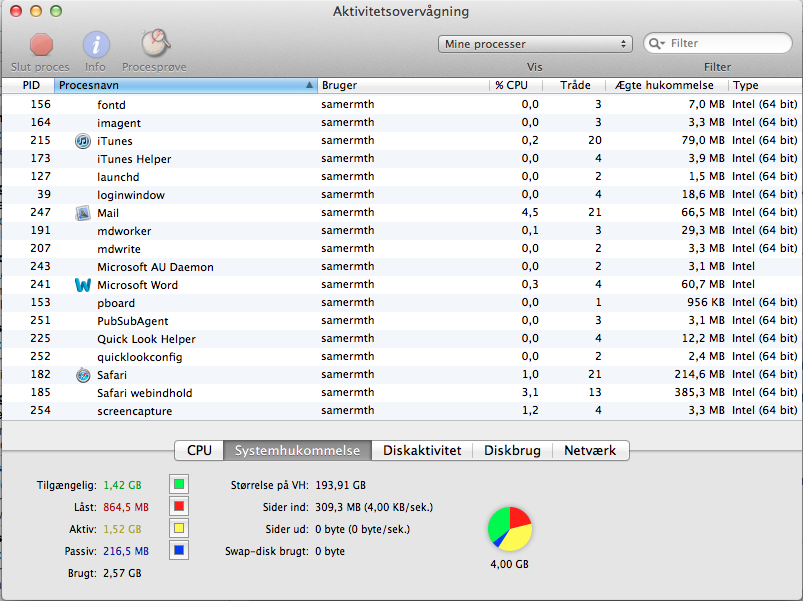Click the 1,52 GB Aktiv value
The height and width of the screenshot is (601, 803).
coord(122,529)
